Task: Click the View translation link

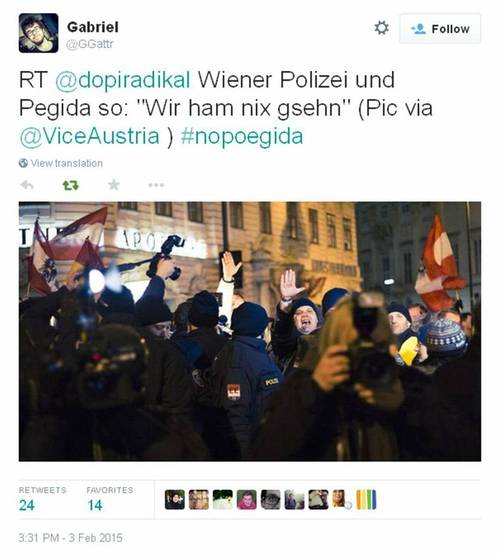Action: coord(67,163)
